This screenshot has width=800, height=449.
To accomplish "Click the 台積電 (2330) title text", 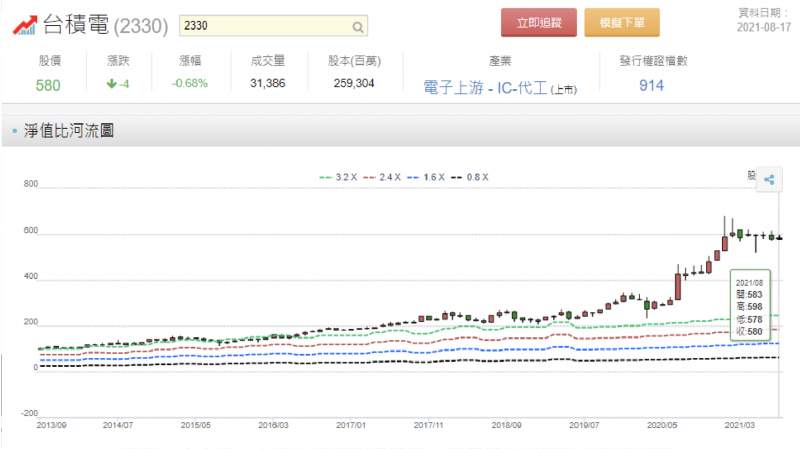I will (105, 25).
